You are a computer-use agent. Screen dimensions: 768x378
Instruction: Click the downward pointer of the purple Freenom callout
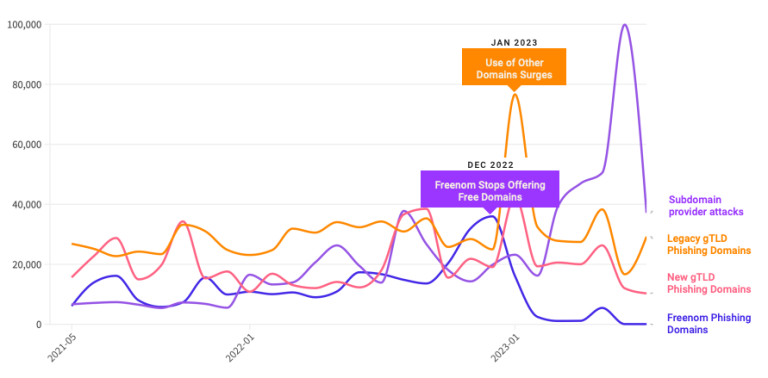tap(490, 210)
